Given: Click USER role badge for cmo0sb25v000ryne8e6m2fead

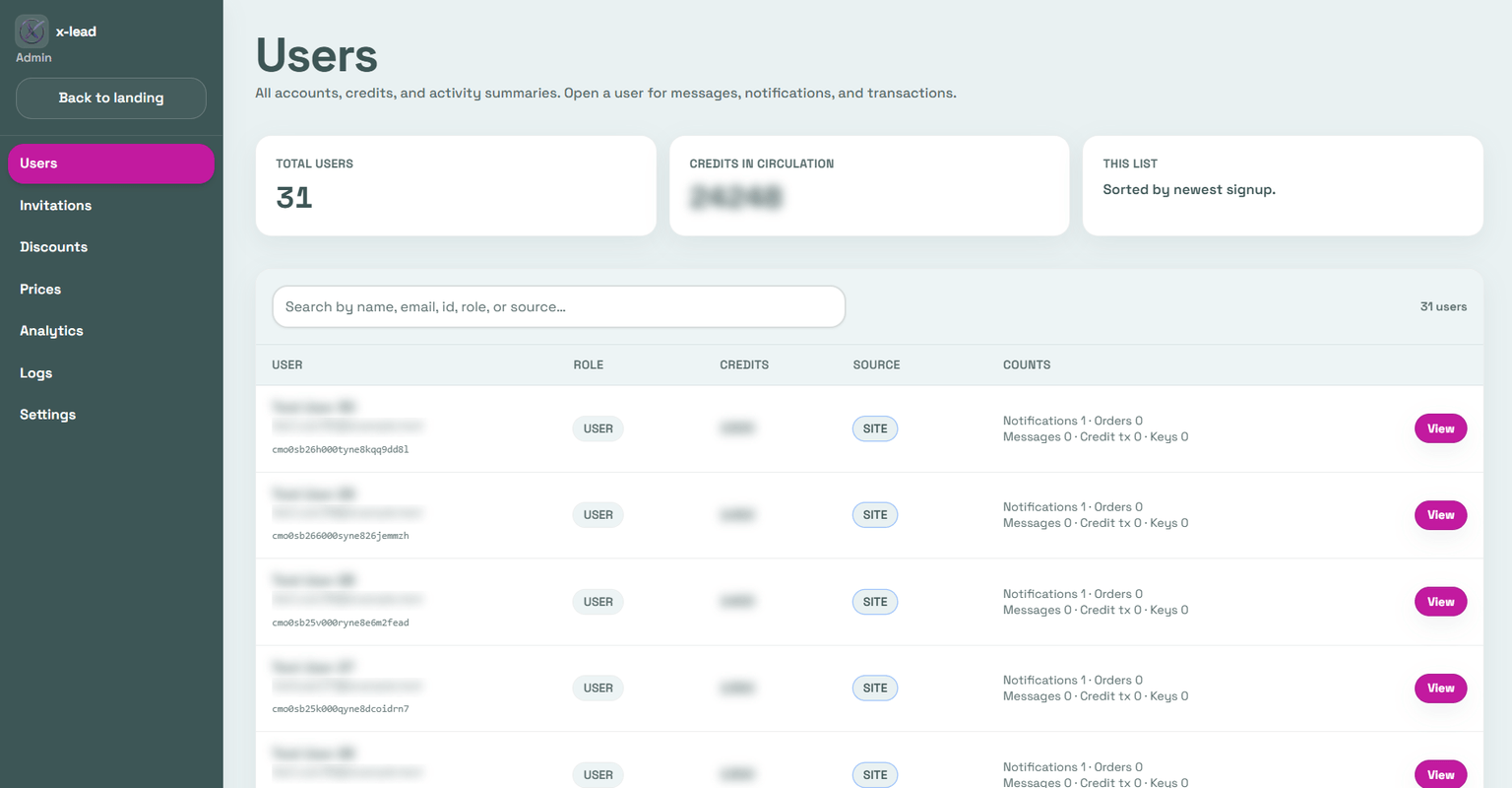Looking at the screenshot, I should (x=598, y=602).
